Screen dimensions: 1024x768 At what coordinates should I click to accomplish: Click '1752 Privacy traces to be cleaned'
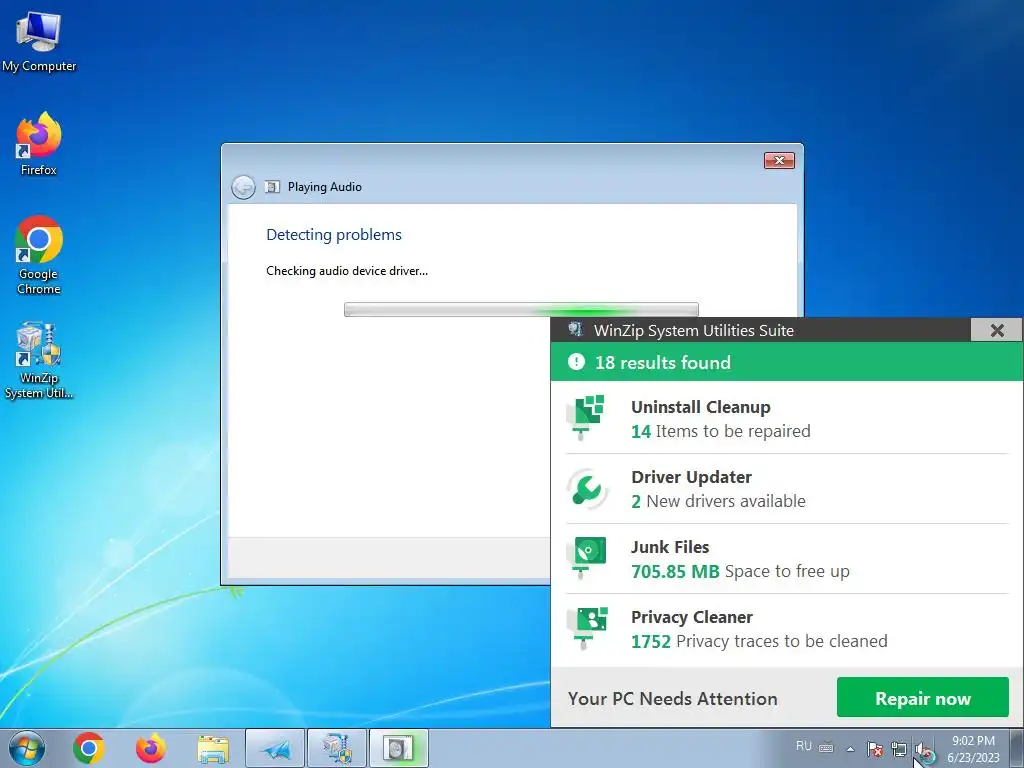(759, 641)
